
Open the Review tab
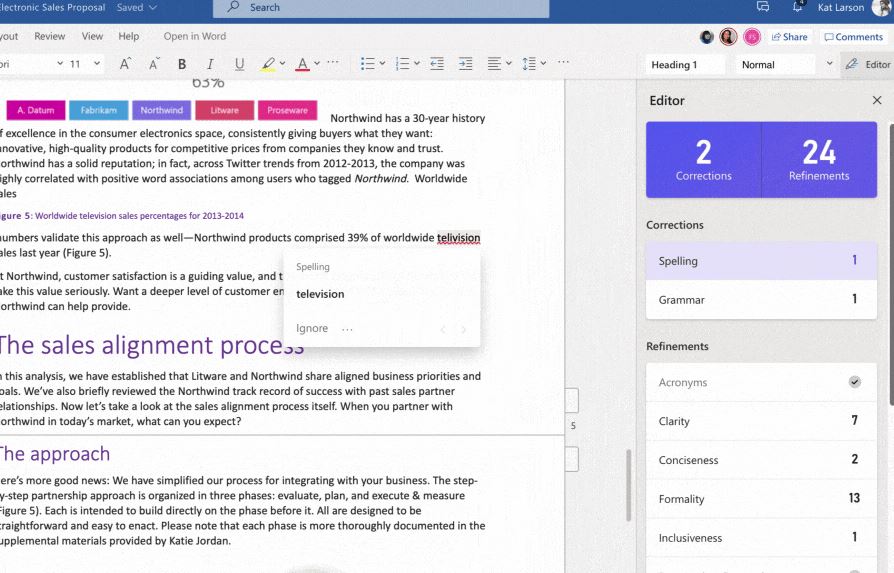pos(50,36)
